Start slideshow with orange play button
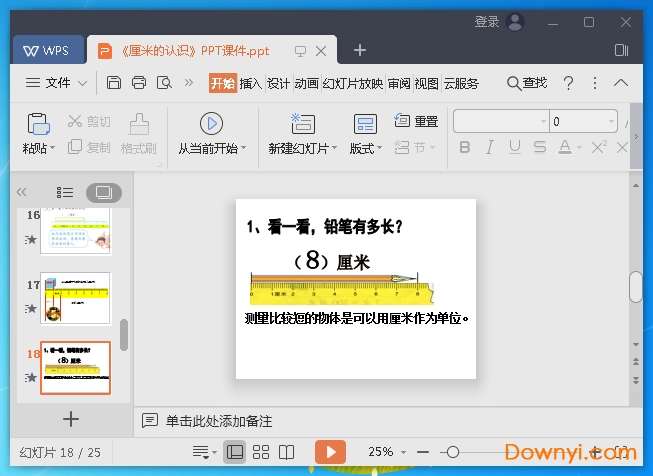 [x=330, y=452]
